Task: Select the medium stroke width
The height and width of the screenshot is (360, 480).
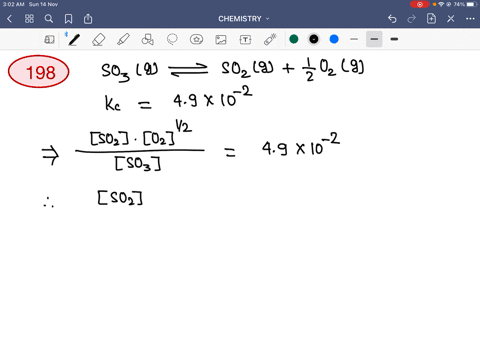Action: click(x=374, y=39)
